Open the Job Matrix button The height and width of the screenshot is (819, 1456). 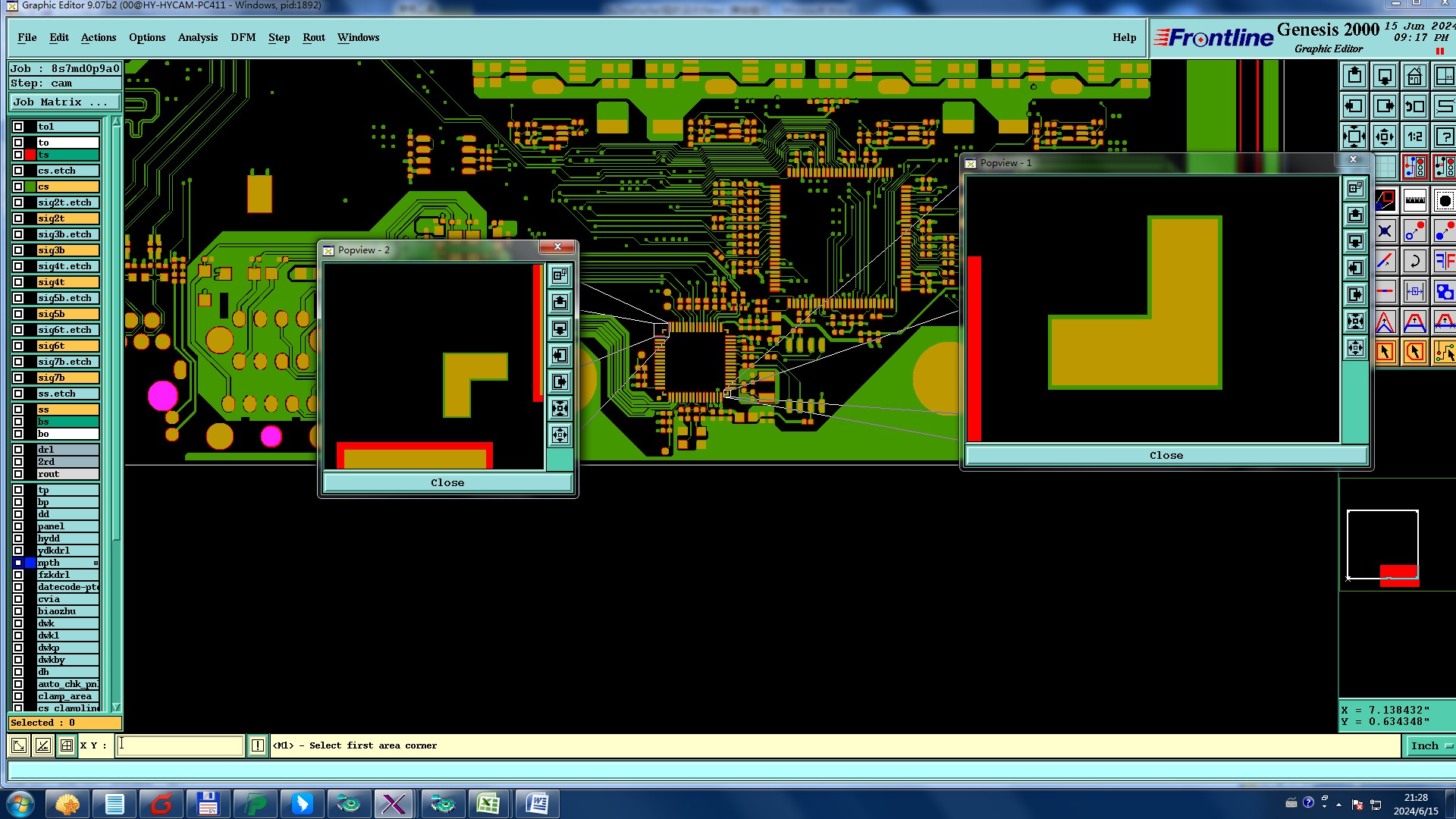tap(64, 102)
